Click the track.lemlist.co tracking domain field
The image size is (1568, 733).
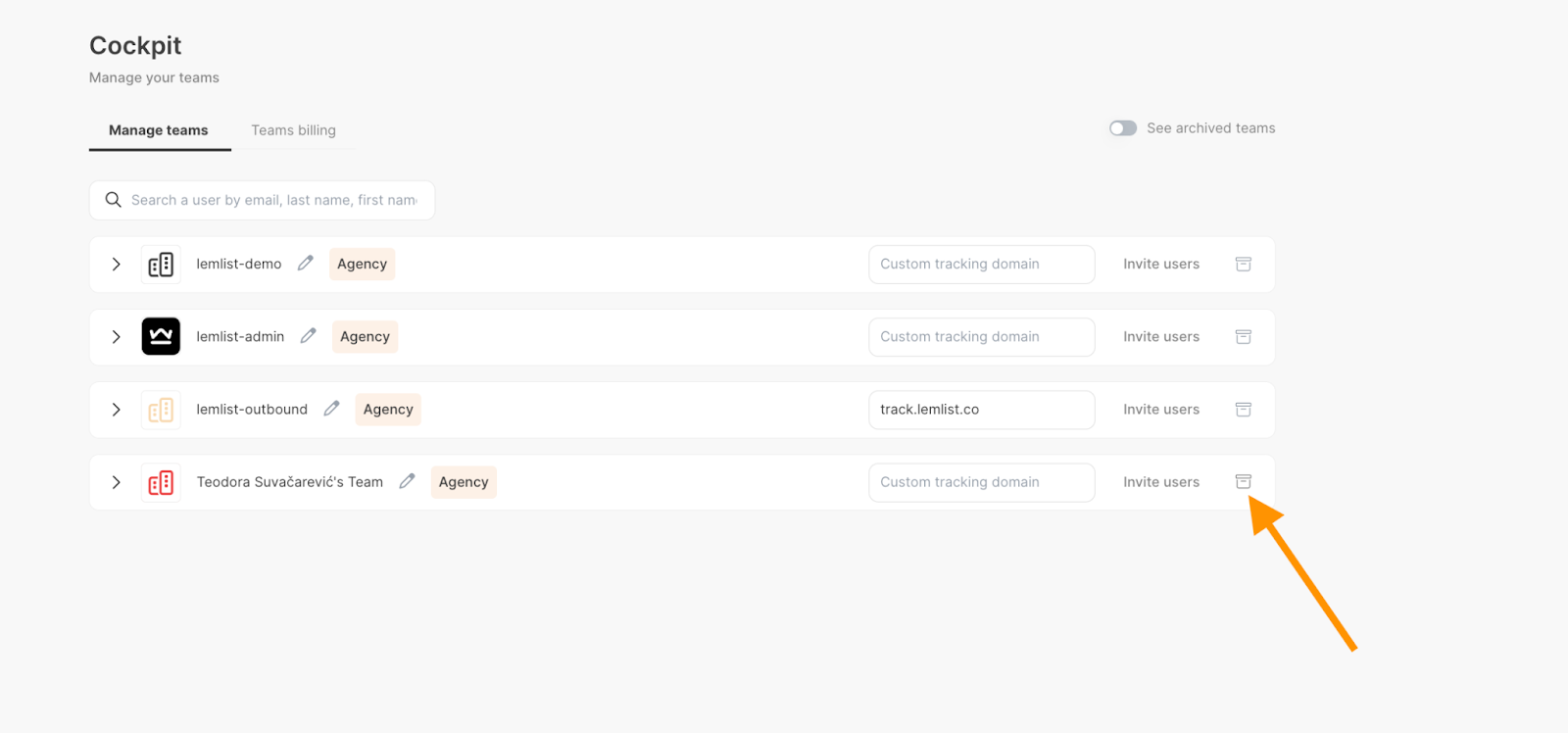click(x=981, y=410)
